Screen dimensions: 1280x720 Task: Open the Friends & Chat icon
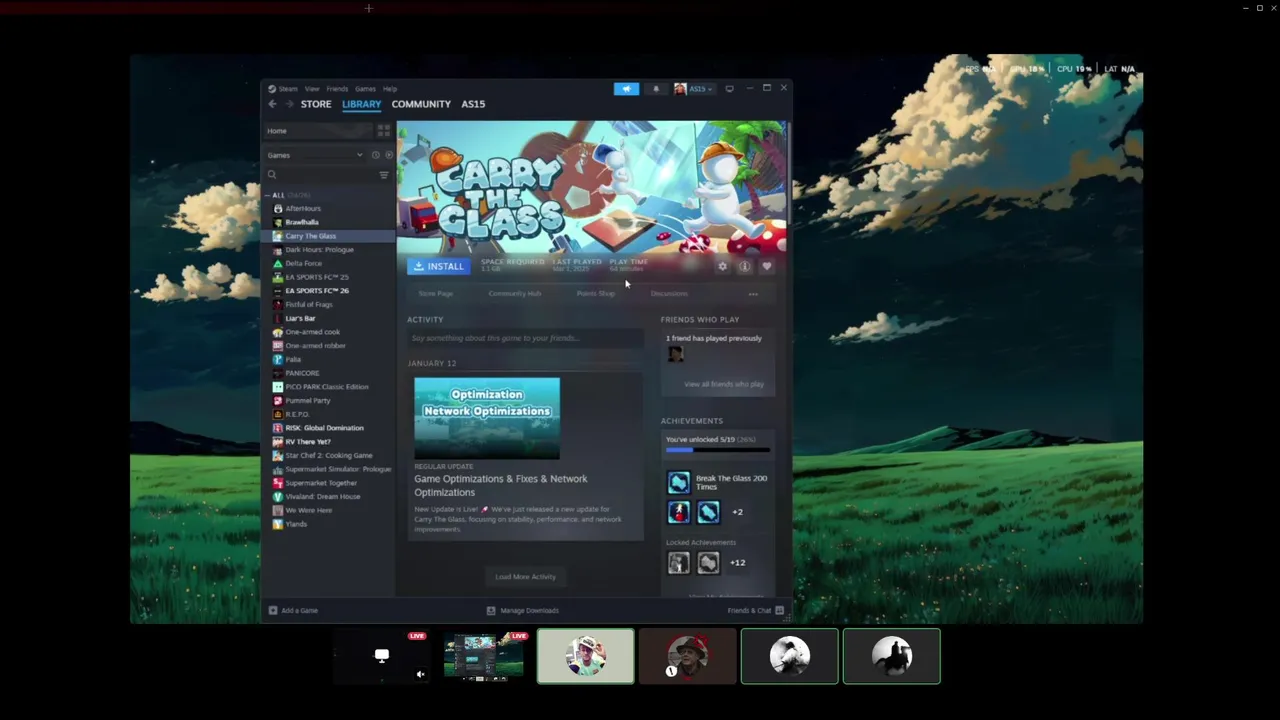coord(779,610)
